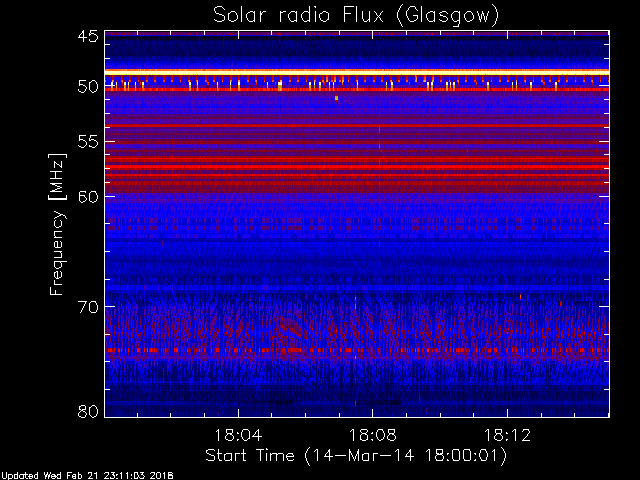Click the "Frequency [MHz]" vertical axis label
This screenshot has width=640, height=480.
point(57,223)
